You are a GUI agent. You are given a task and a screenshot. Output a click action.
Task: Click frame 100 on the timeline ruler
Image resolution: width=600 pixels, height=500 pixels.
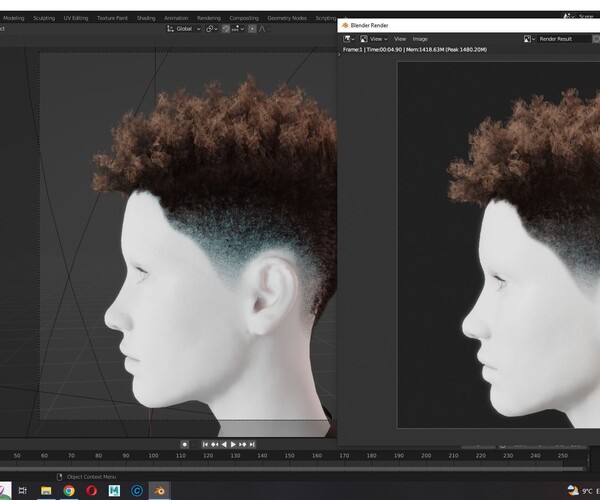(x=153, y=456)
